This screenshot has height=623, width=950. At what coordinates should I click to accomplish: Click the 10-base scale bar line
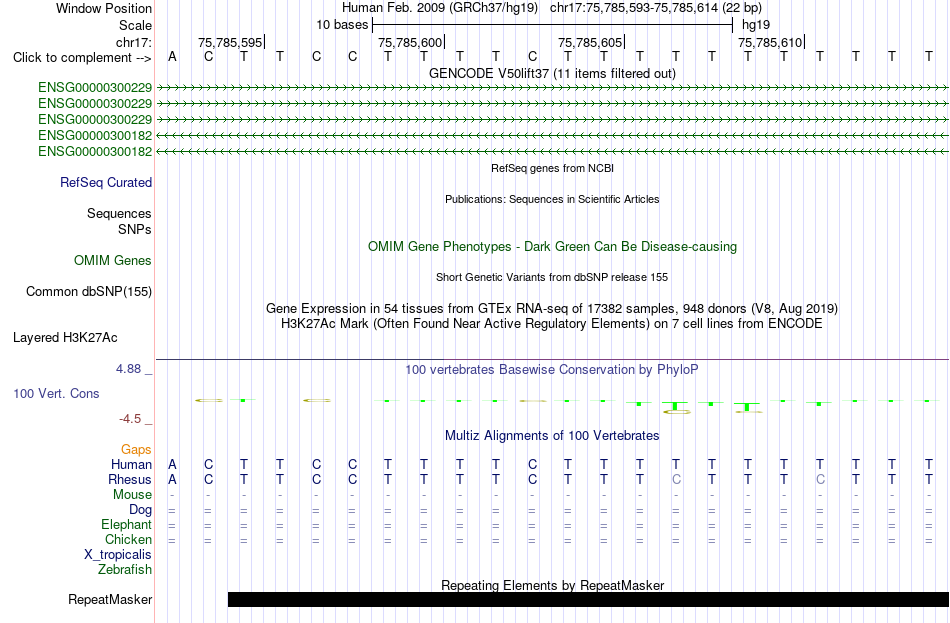[553, 25]
